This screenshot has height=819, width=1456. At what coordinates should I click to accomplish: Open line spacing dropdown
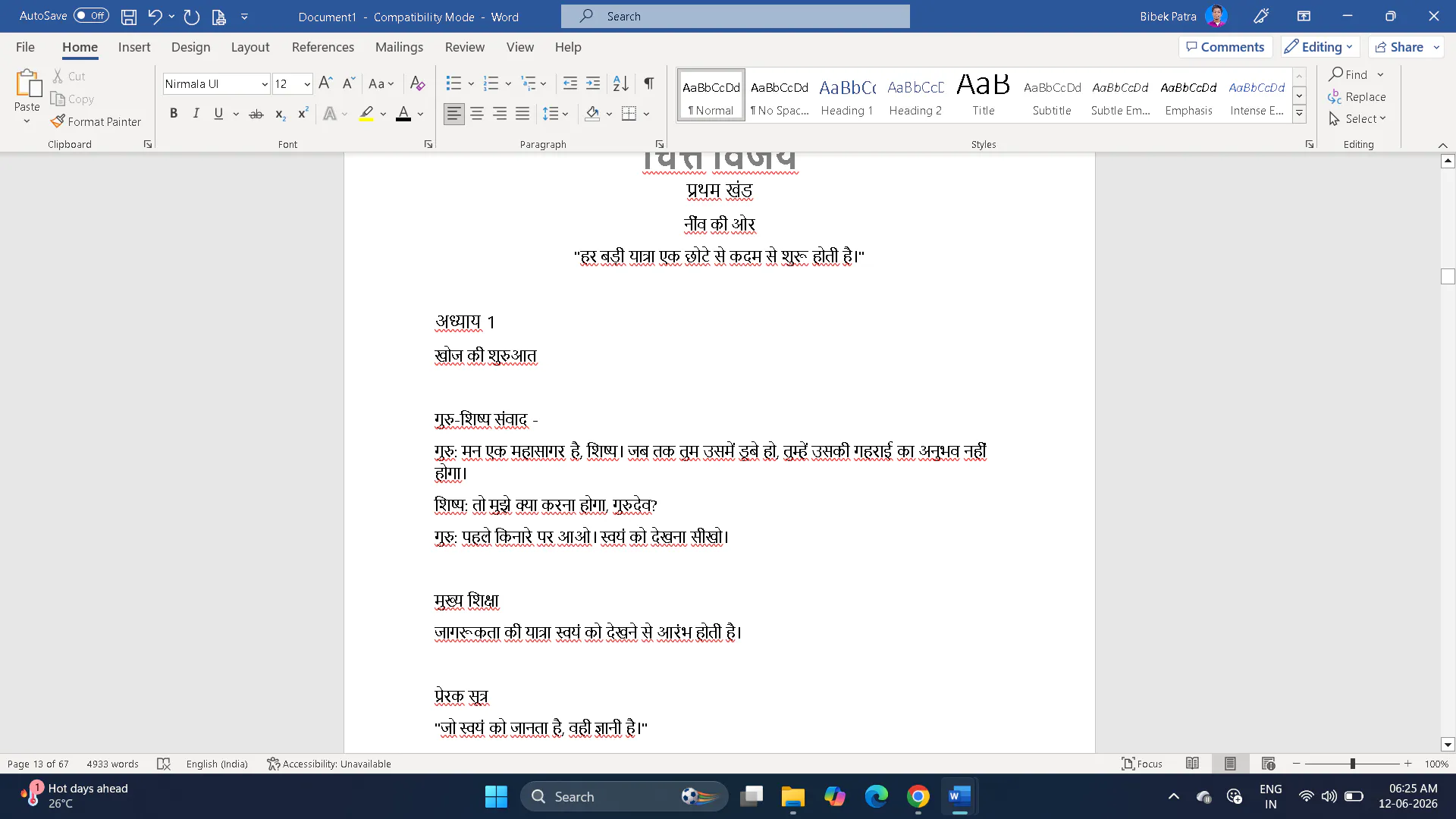point(556,114)
